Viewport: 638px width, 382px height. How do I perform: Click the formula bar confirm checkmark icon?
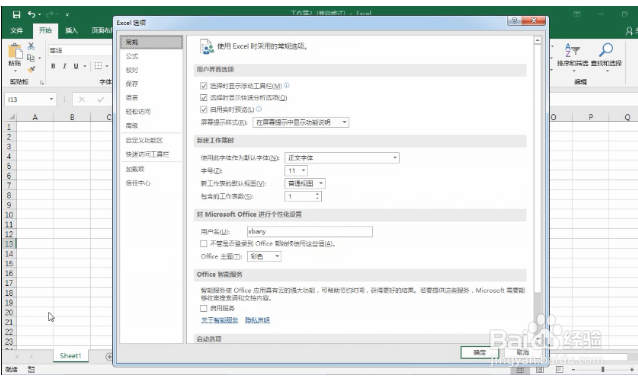click(101, 99)
